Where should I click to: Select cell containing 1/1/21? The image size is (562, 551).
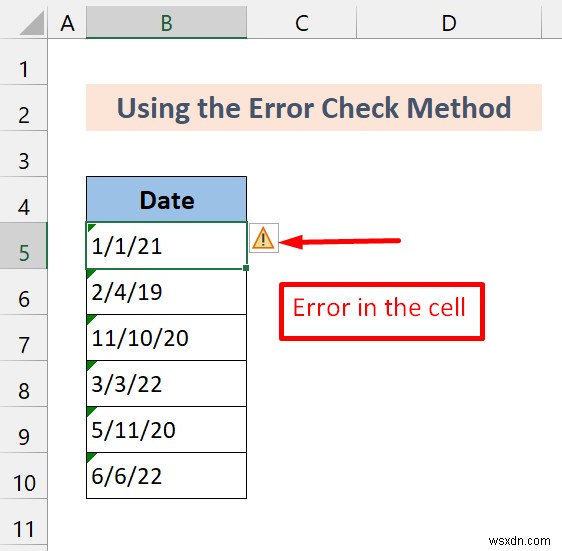(166, 246)
